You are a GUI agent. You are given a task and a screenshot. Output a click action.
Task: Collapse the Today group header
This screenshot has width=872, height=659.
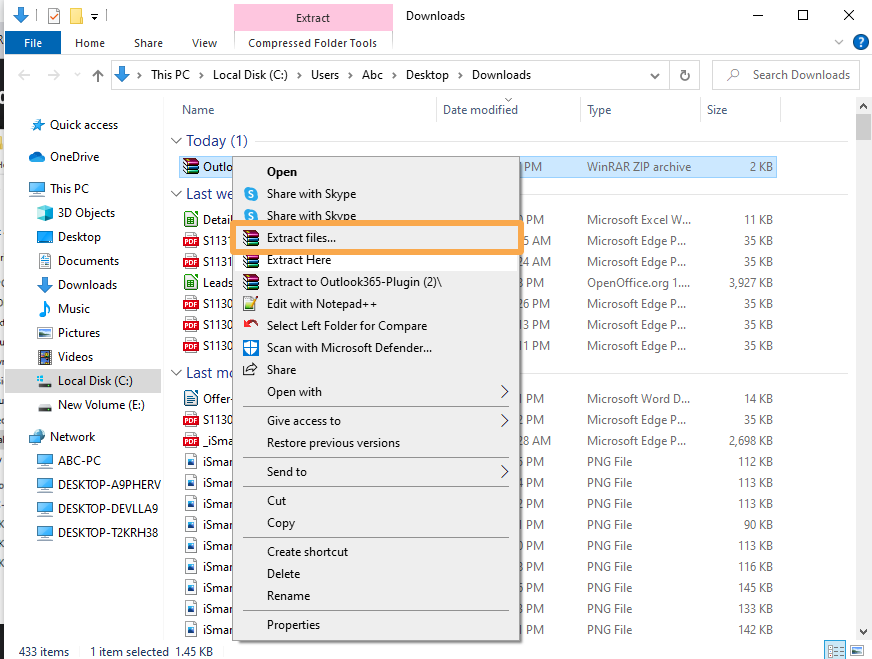[x=177, y=140]
